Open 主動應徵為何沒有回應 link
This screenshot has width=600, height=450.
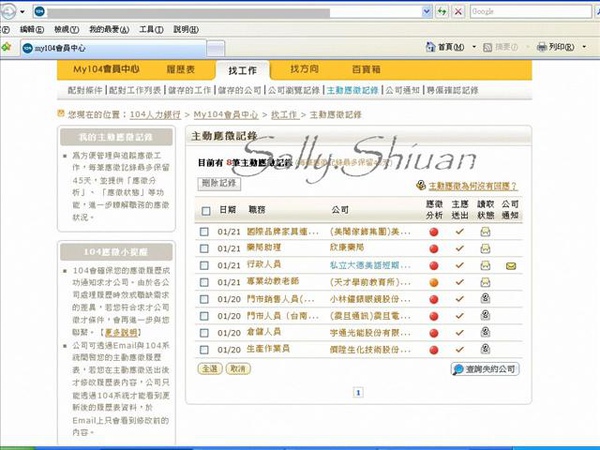click(x=472, y=186)
